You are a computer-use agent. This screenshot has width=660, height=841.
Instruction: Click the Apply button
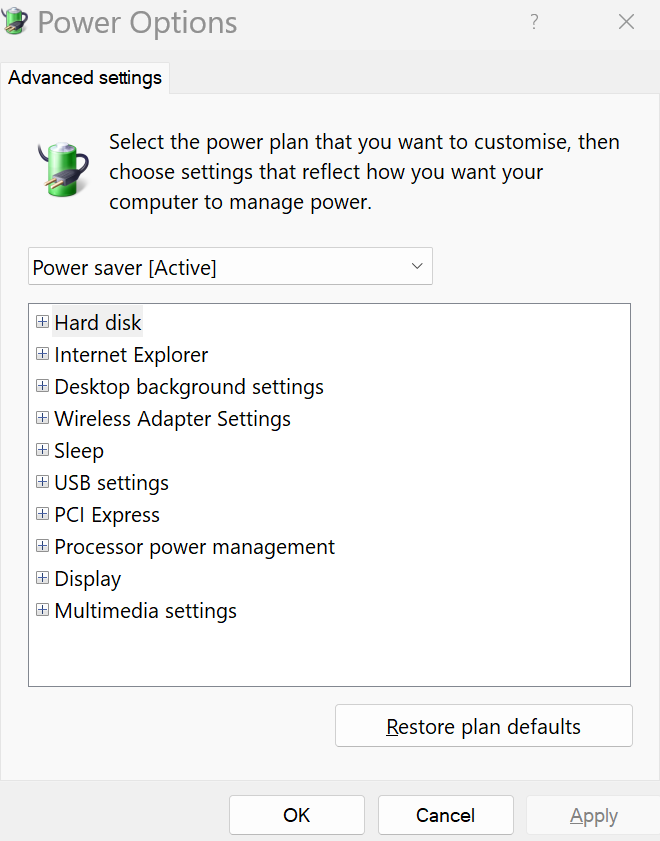[594, 814]
